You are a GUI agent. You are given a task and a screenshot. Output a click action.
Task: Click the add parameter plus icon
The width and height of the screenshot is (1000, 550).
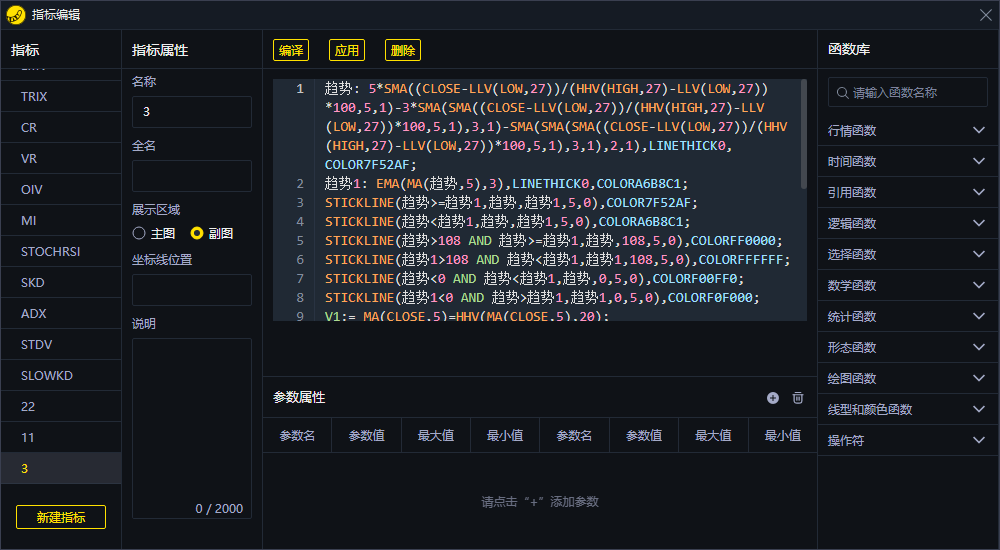click(773, 398)
